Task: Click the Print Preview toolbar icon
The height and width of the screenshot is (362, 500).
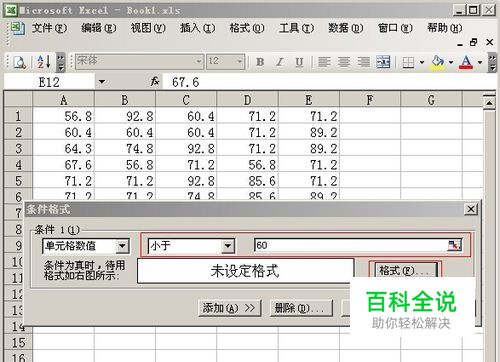Action: [x=19, y=62]
